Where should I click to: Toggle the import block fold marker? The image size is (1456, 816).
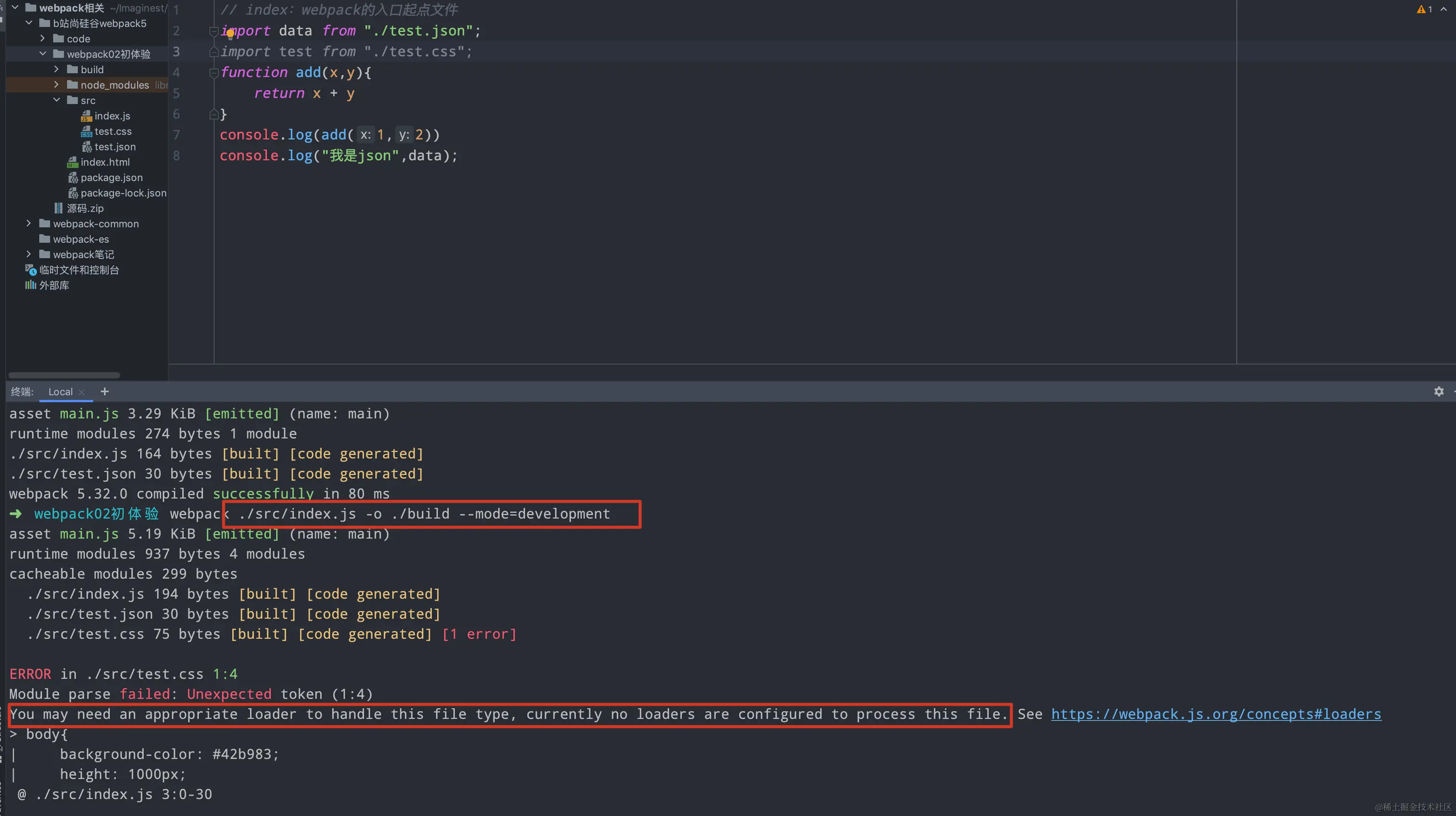[x=213, y=30]
